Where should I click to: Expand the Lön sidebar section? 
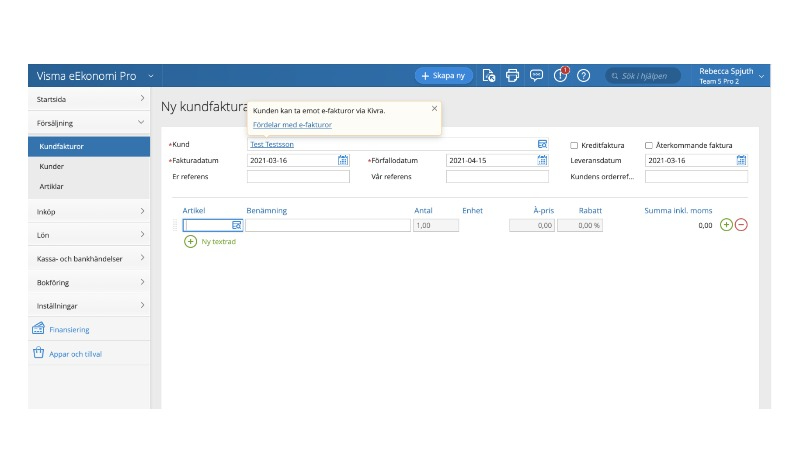click(x=89, y=235)
